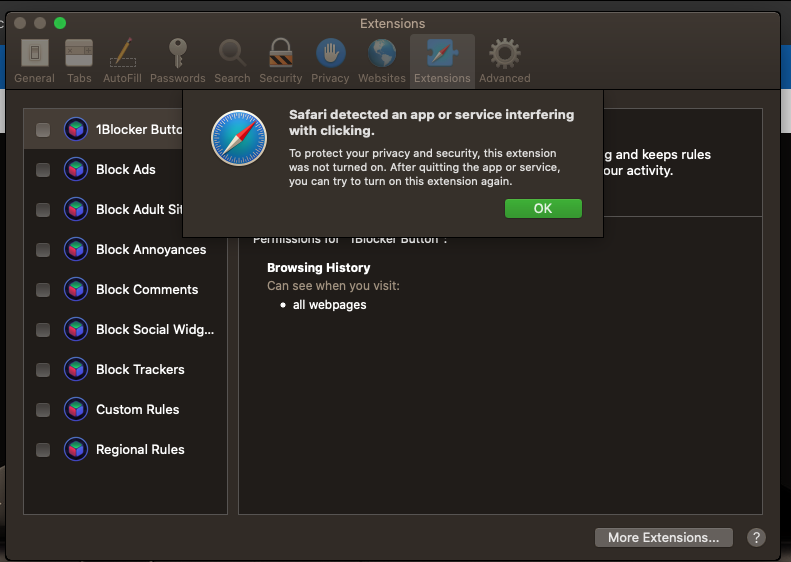The image size is (791, 562).
Task: Enable the Block Trackers checkbox
Action: click(x=43, y=370)
